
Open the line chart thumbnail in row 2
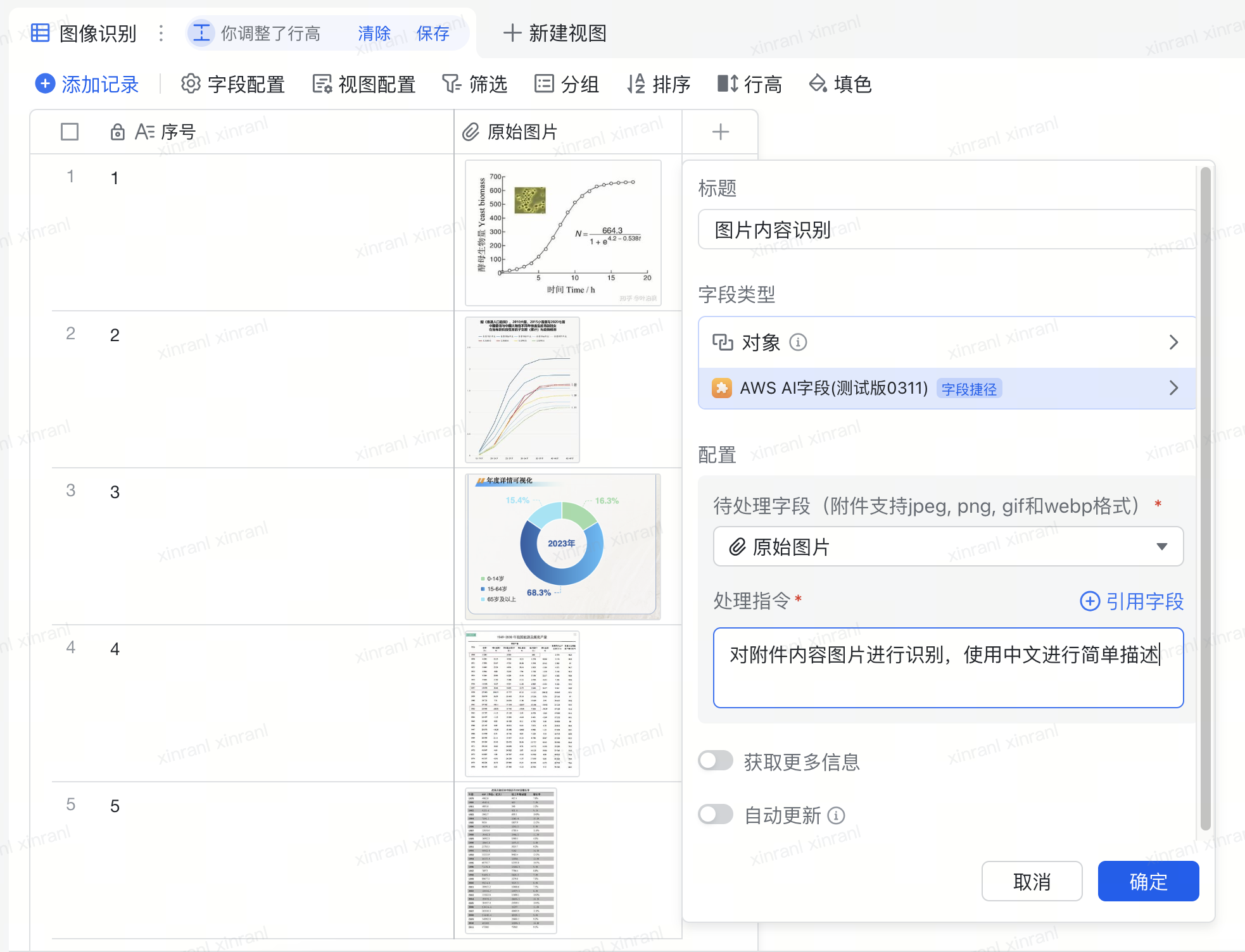click(522, 389)
